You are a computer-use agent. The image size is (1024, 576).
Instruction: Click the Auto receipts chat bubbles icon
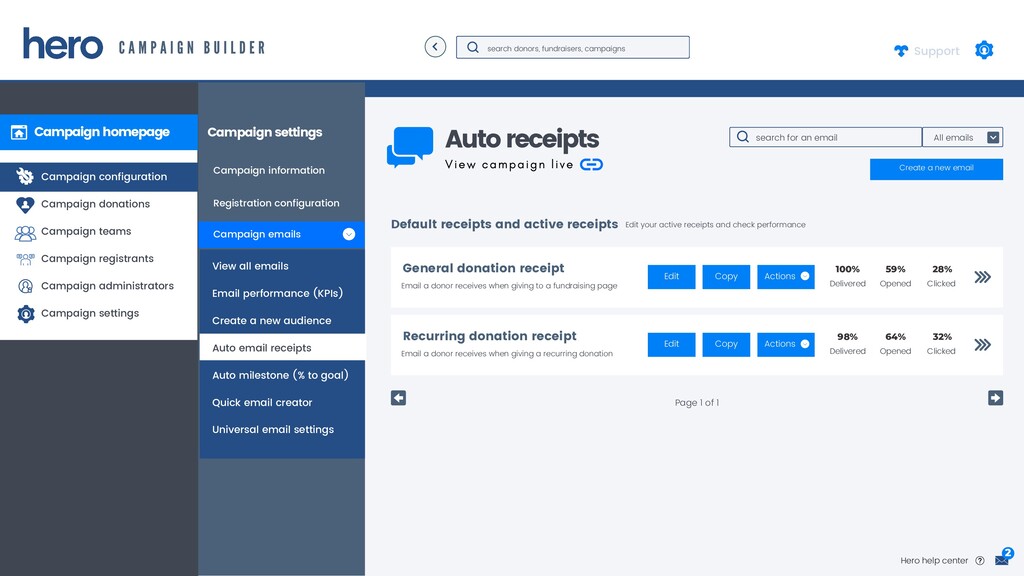pos(409,147)
